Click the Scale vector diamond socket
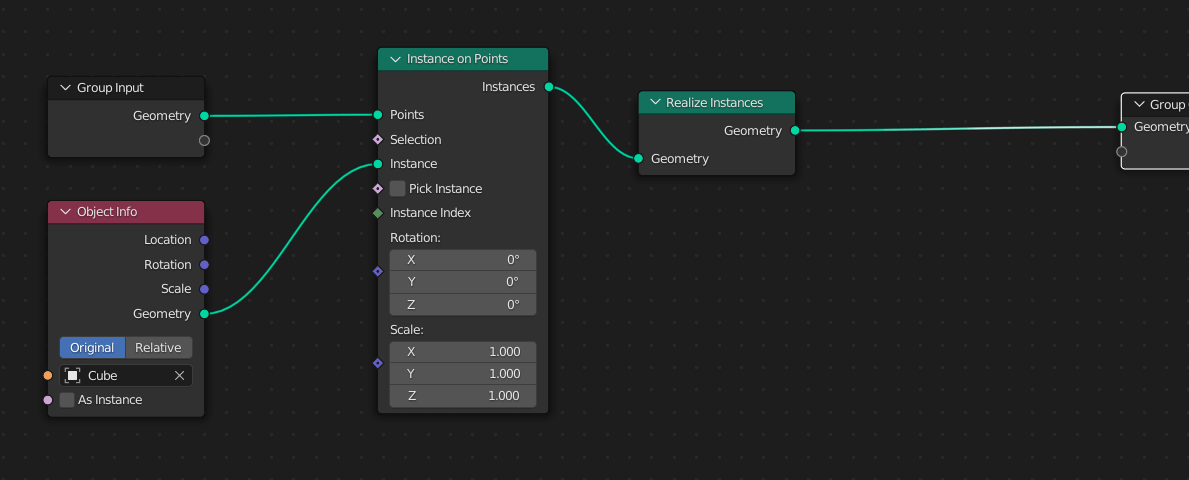The image size is (1189, 480). coord(378,363)
